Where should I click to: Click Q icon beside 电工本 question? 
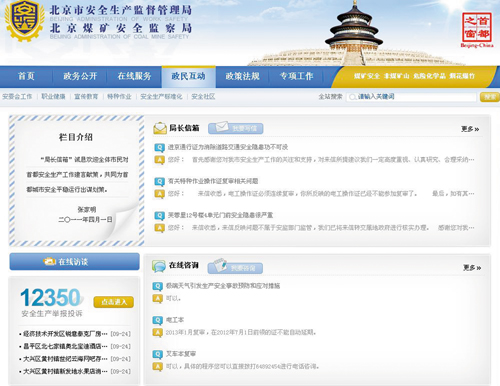tap(157, 320)
